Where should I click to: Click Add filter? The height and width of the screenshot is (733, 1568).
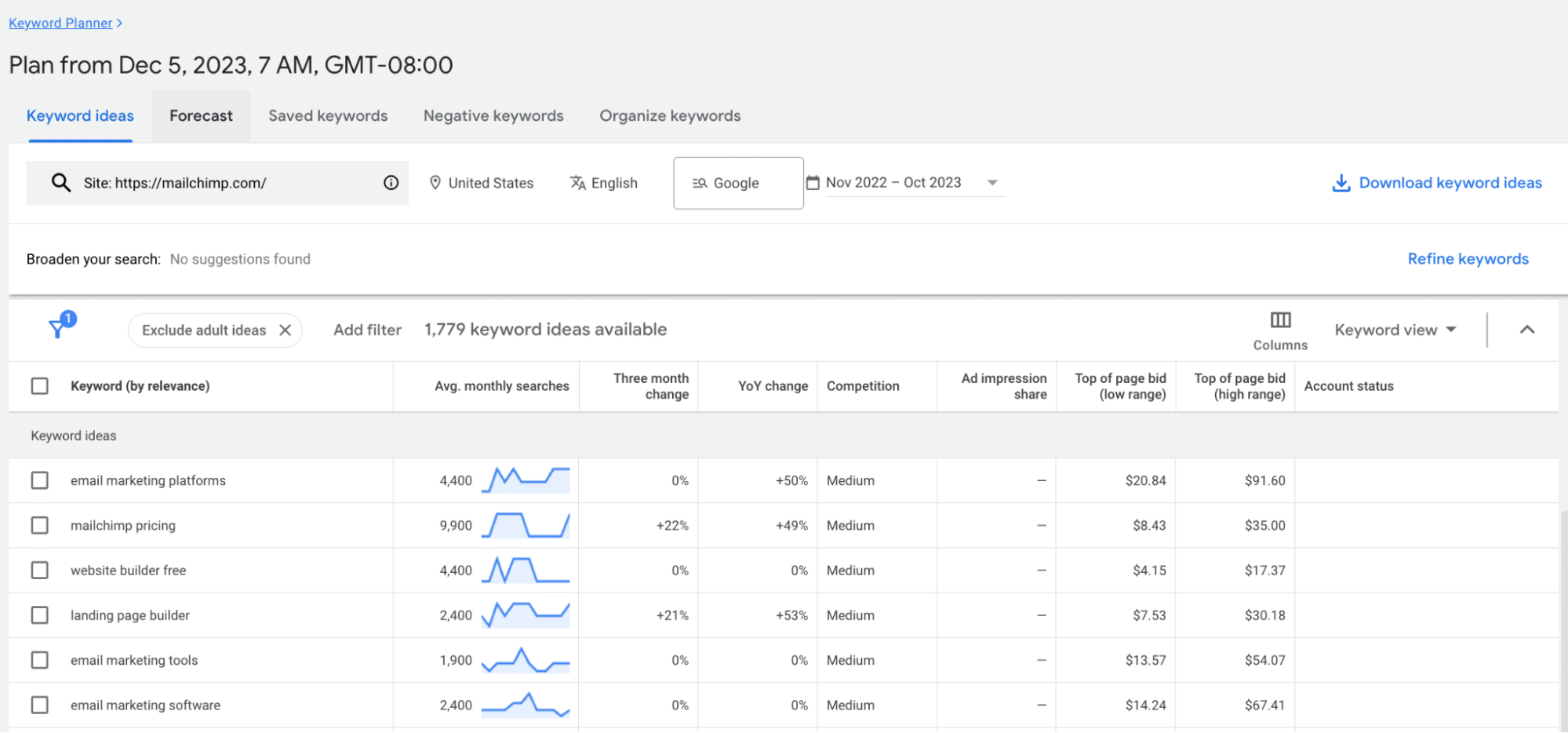tap(367, 330)
